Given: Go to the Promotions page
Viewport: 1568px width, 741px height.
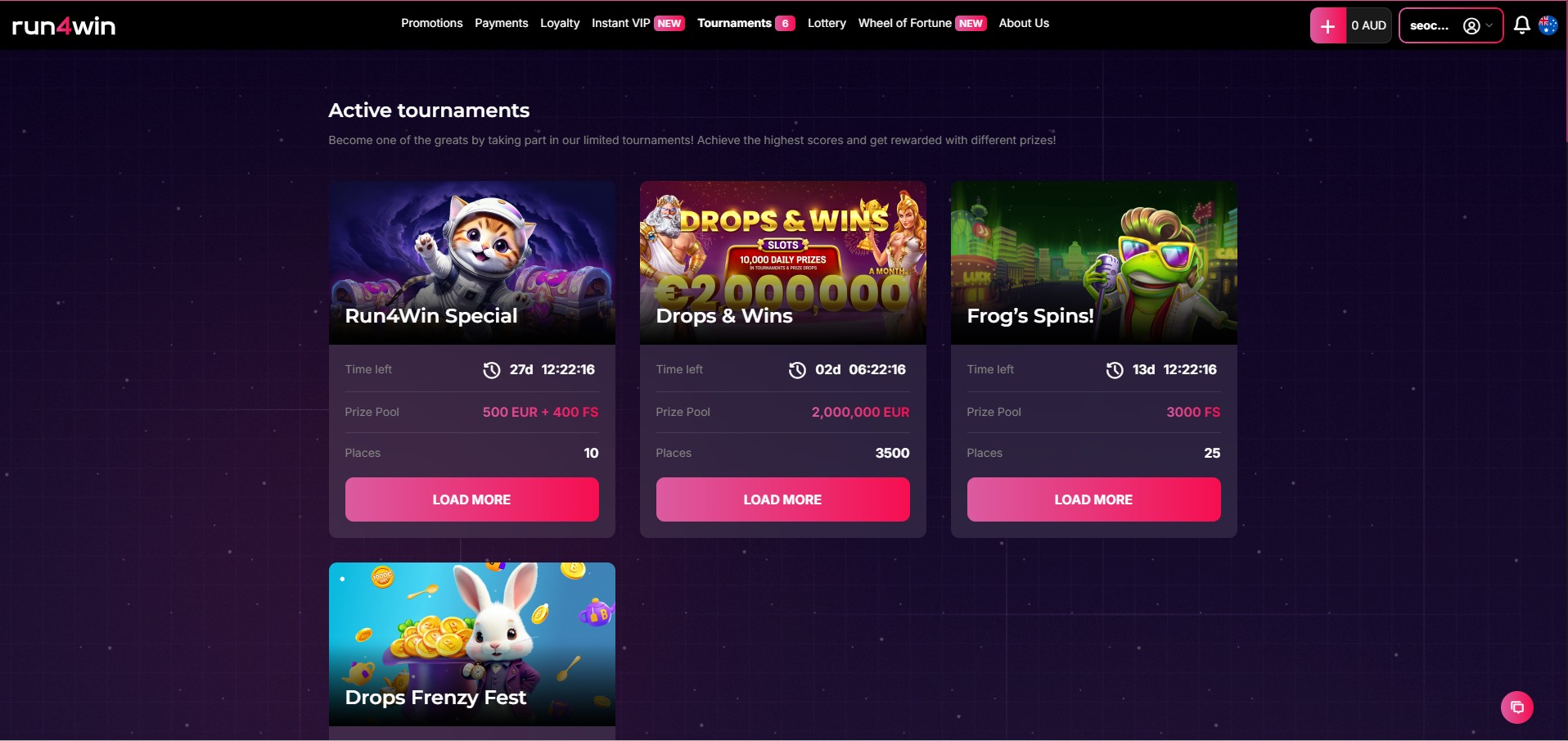Looking at the screenshot, I should coord(431,23).
